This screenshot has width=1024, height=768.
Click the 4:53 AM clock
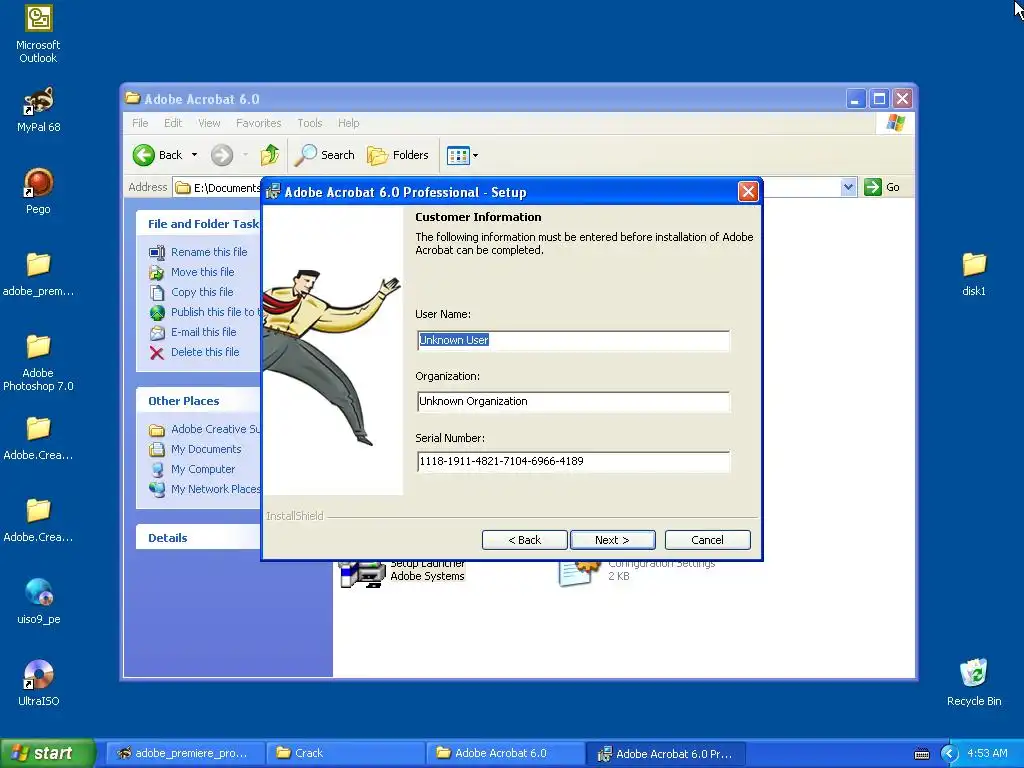coord(987,753)
